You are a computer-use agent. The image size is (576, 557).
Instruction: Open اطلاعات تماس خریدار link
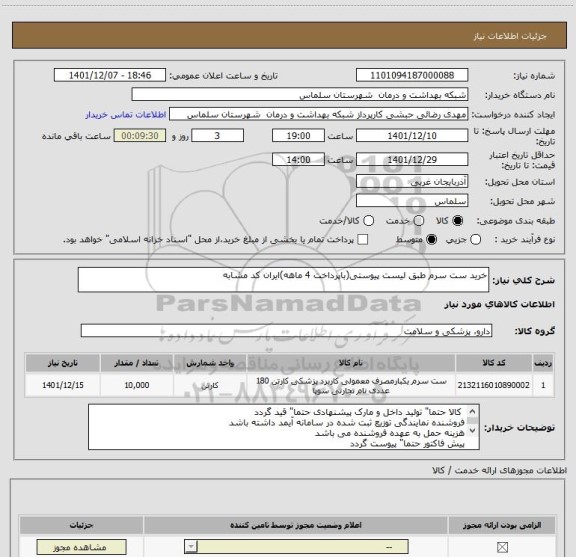coord(126,115)
